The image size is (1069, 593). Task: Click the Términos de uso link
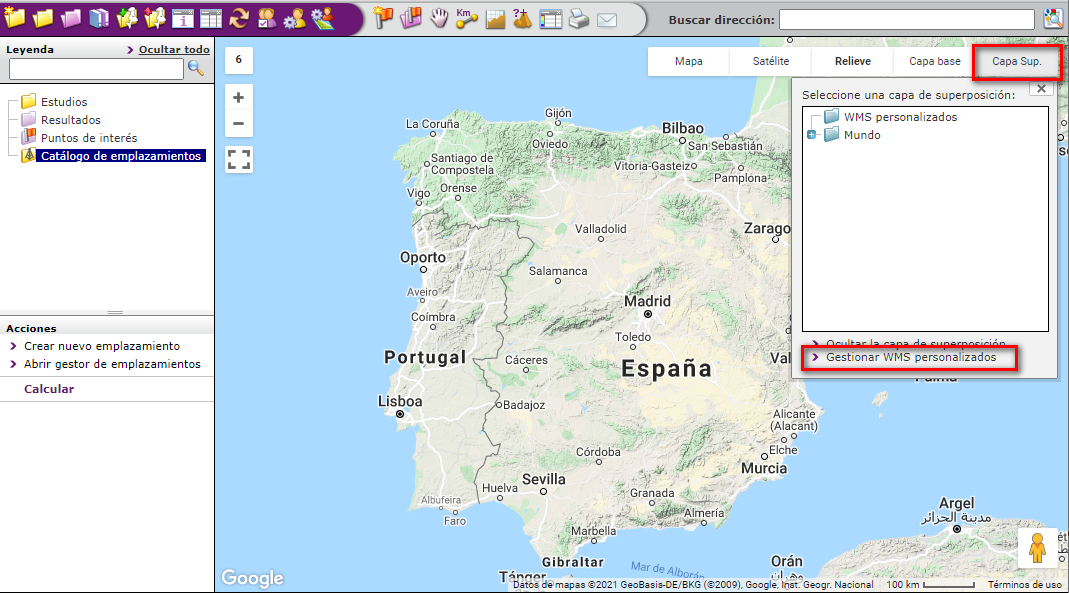1025,585
